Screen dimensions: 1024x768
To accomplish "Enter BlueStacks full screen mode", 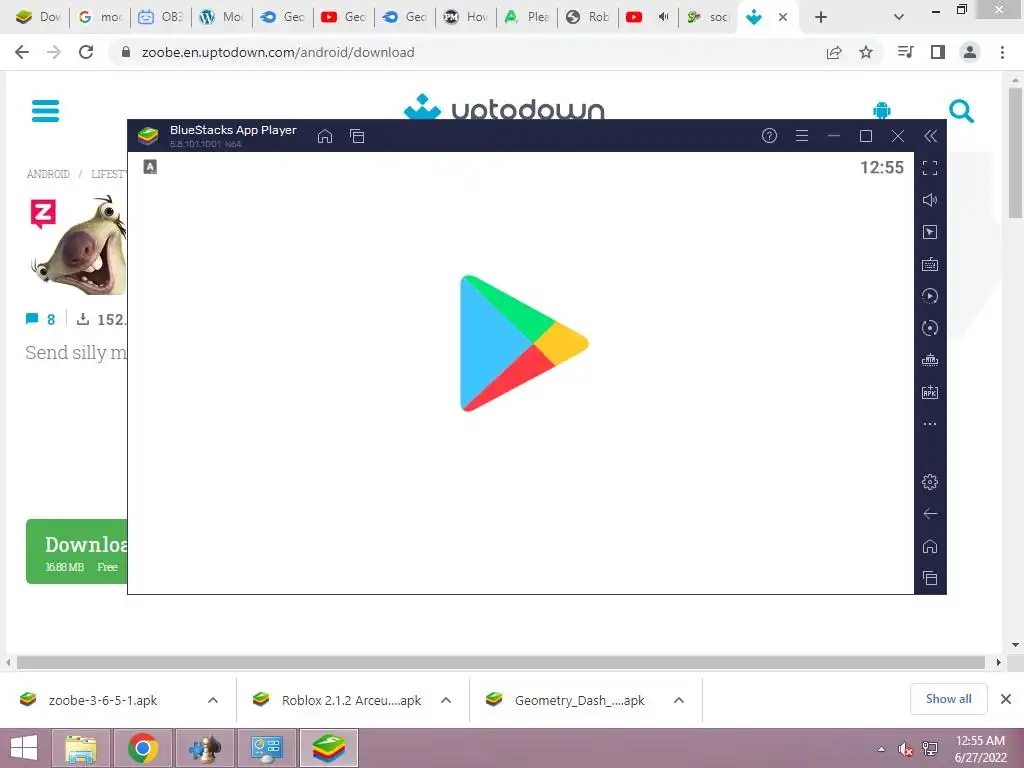I will 930,168.
